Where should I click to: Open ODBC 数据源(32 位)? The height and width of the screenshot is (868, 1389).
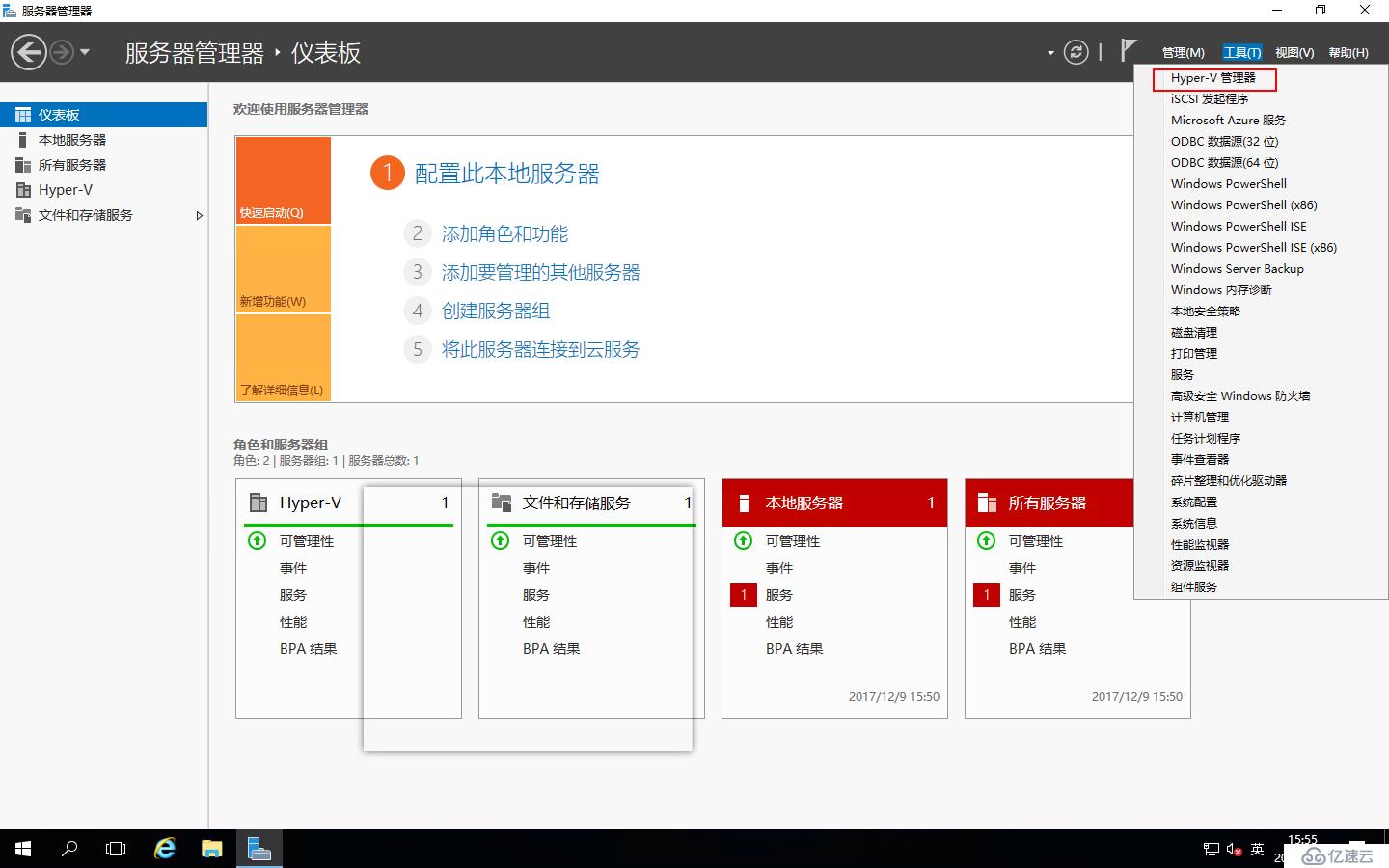[x=1225, y=142]
